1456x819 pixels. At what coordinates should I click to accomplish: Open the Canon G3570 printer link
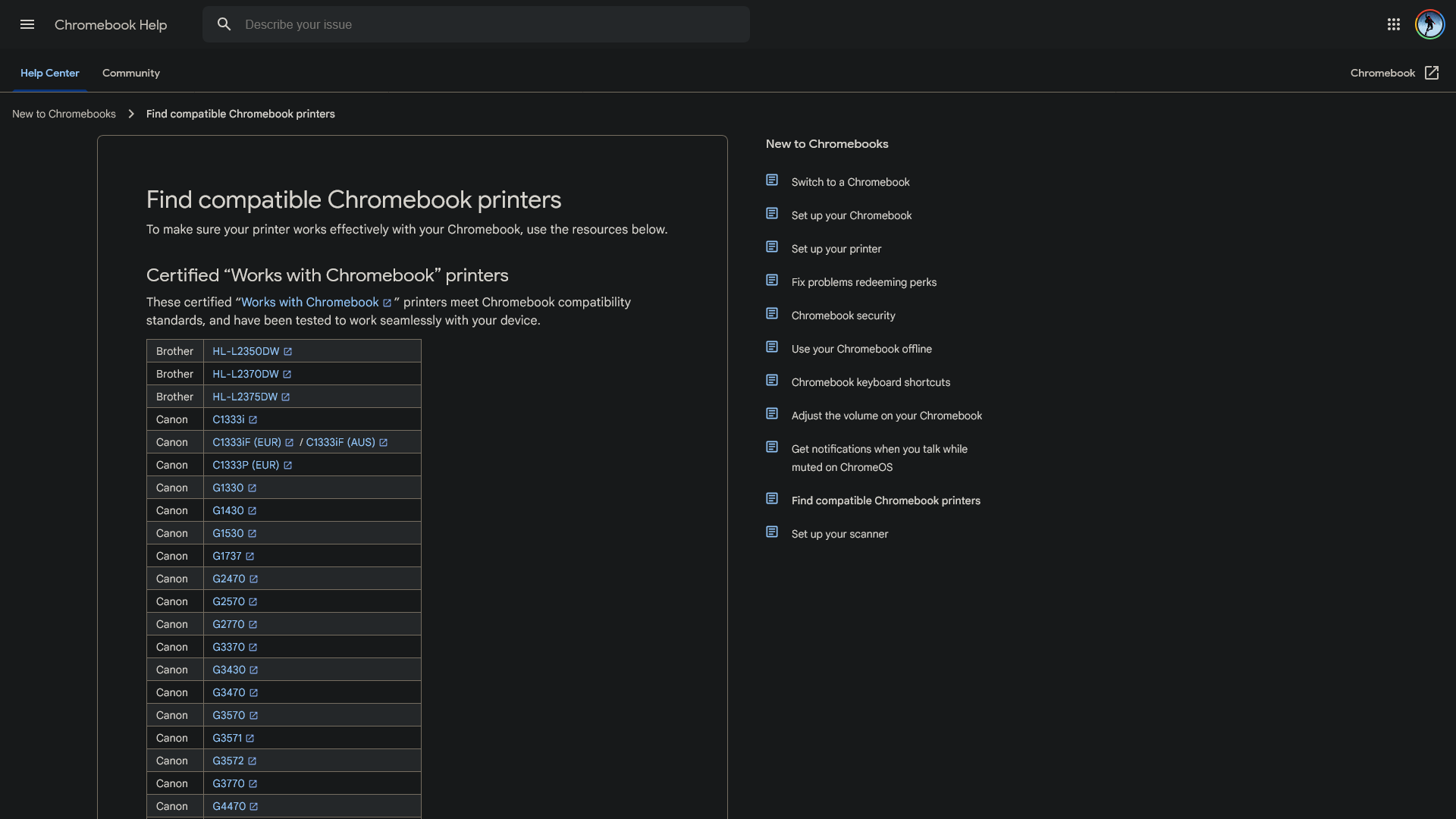pos(228,716)
